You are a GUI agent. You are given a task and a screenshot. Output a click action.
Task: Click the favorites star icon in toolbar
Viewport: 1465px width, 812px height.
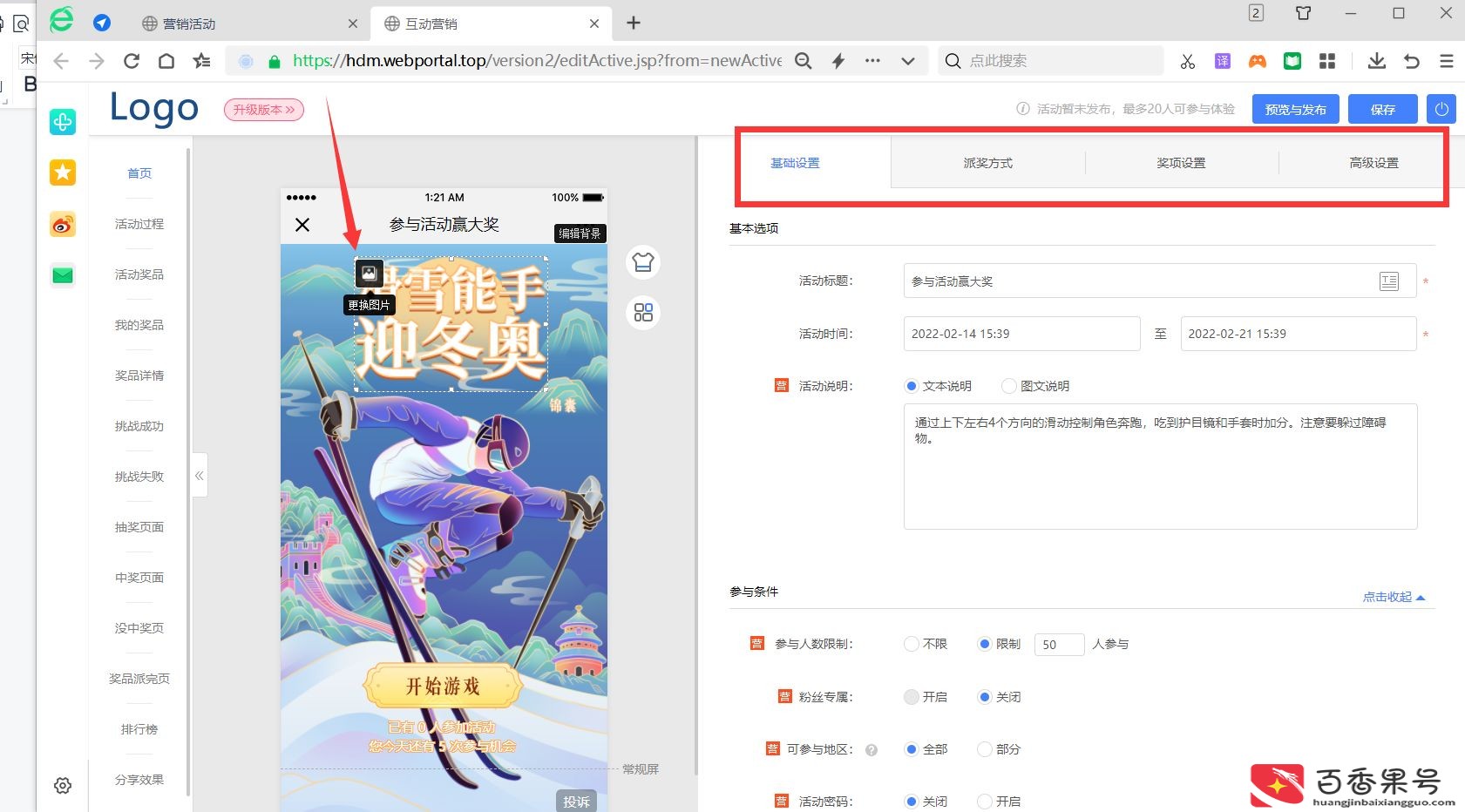click(x=202, y=61)
